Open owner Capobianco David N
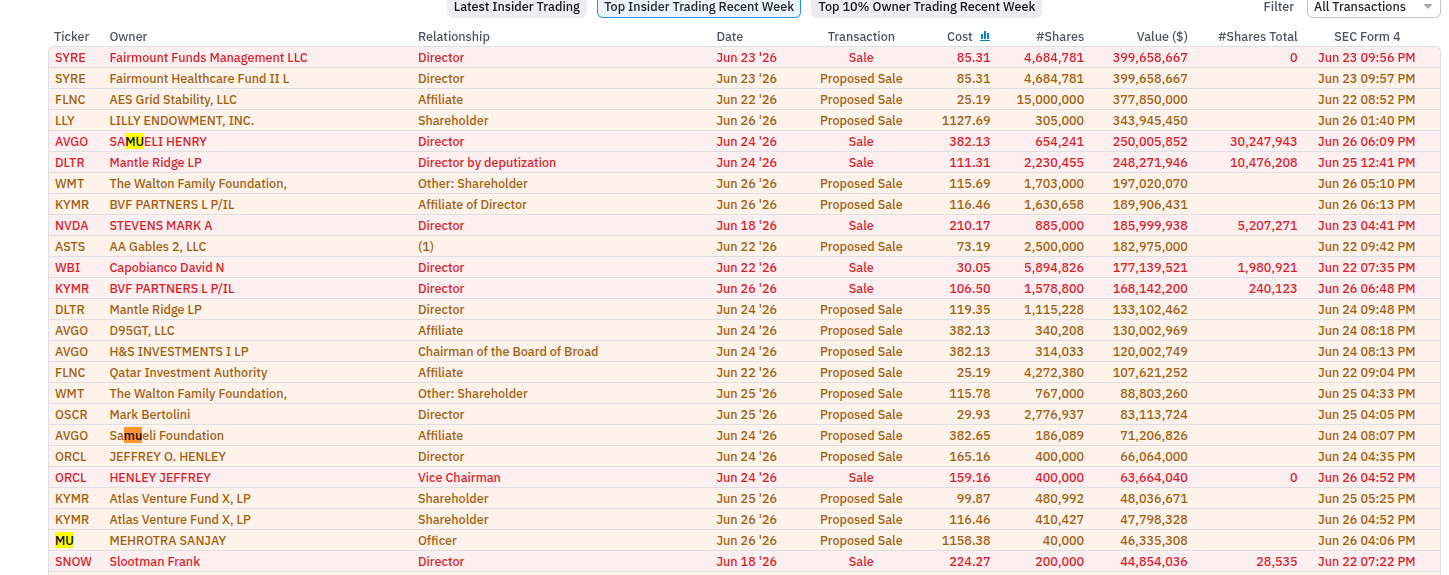The height and width of the screenshot is (575, 1449). [167, 267]
